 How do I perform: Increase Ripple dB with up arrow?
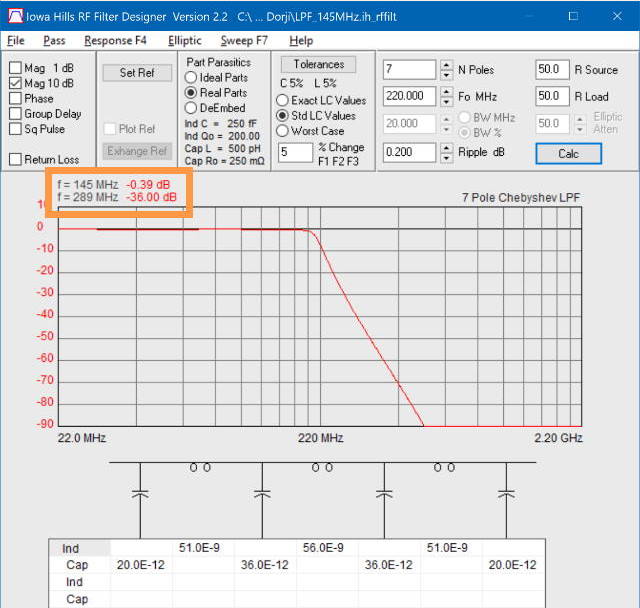pyautogui.click(x=445, y=148)
